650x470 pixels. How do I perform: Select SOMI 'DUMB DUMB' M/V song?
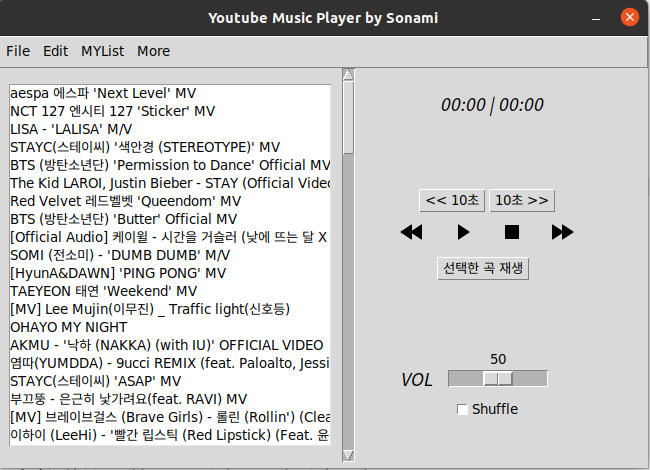[170, 255]
